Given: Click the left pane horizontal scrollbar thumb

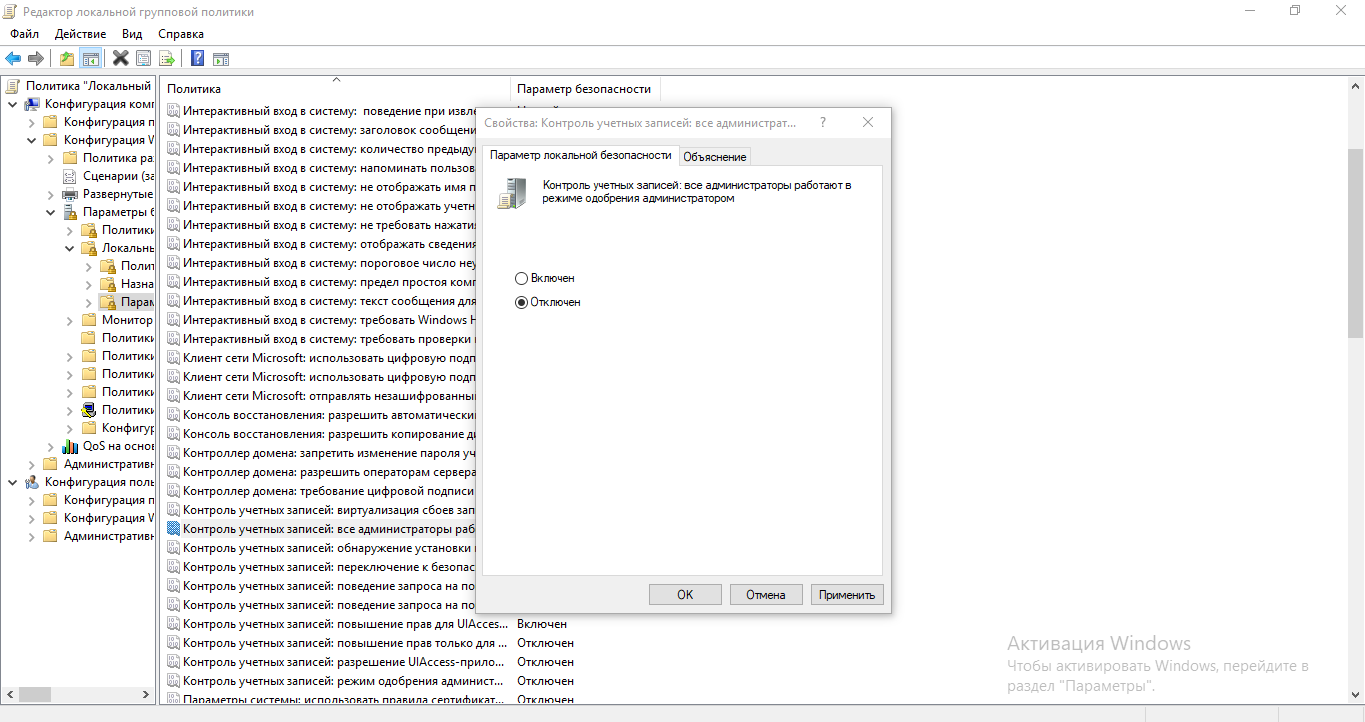Looking at the screenshot, I should 34,694.
